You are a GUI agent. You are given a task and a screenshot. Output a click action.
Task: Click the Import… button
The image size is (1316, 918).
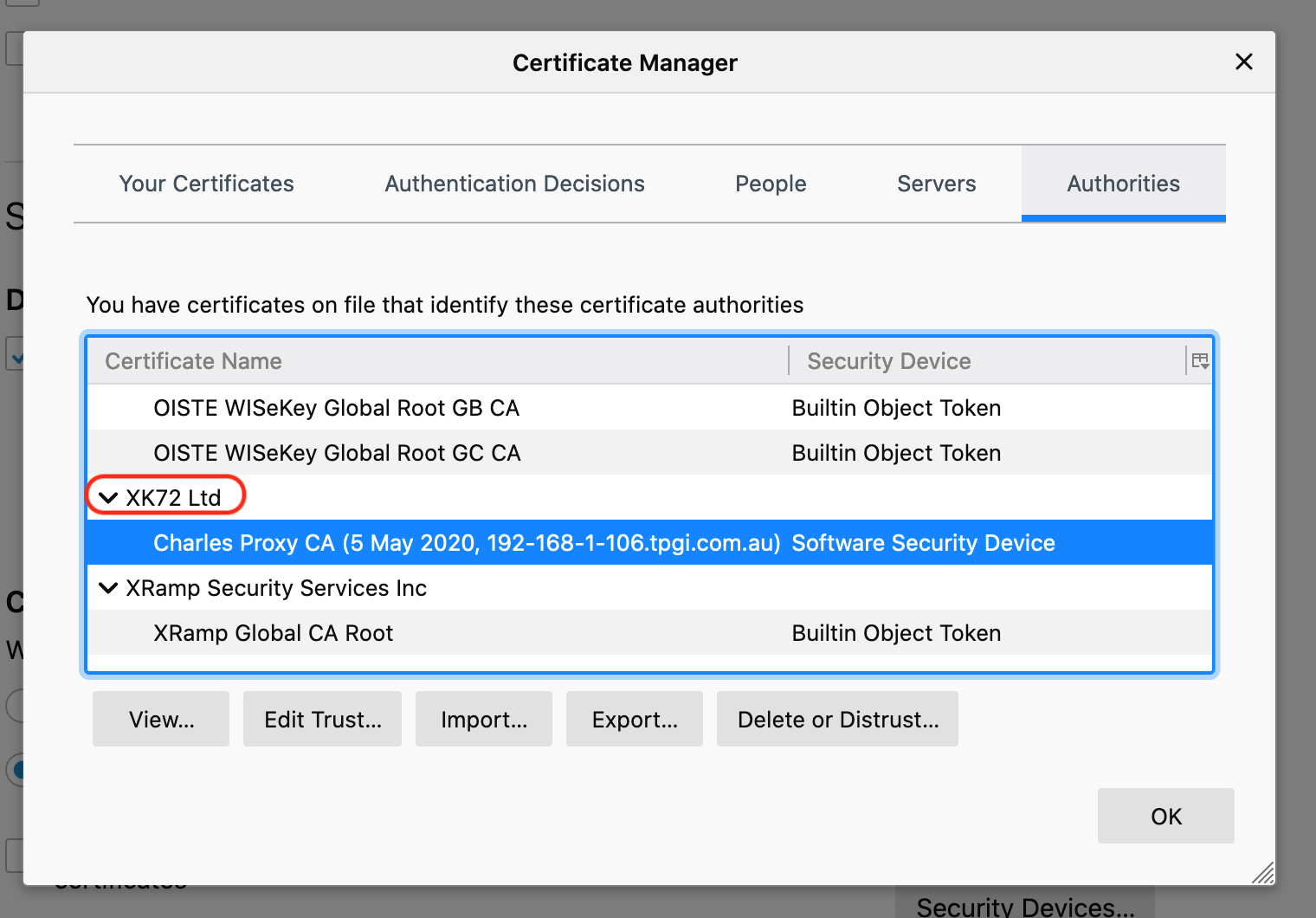[483, 719]
